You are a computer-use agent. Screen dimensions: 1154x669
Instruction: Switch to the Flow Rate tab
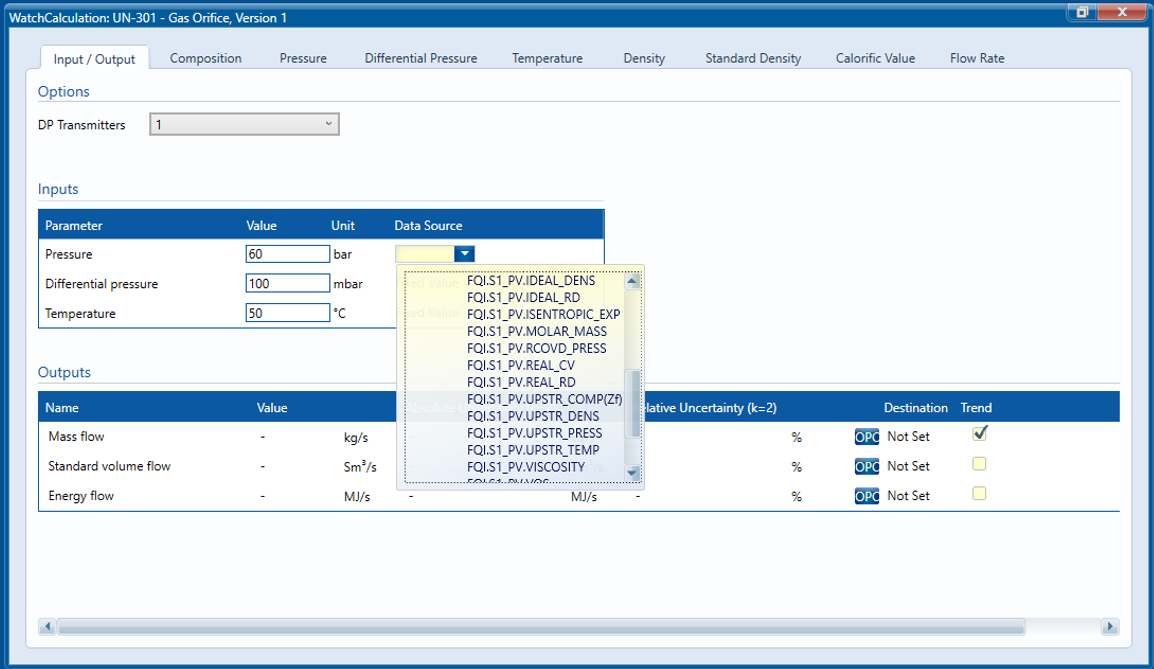click(977, 58)
